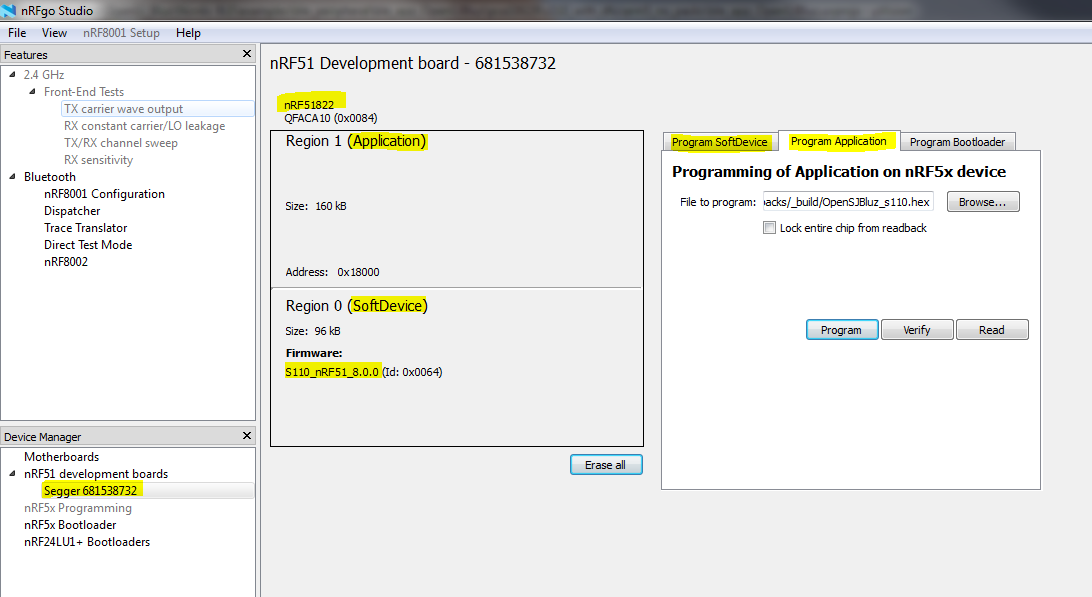The width and height of the screenshot is (1092, 597).
Task: Open Dispatcher under Bluetooth
Action: tap(72, 210)
